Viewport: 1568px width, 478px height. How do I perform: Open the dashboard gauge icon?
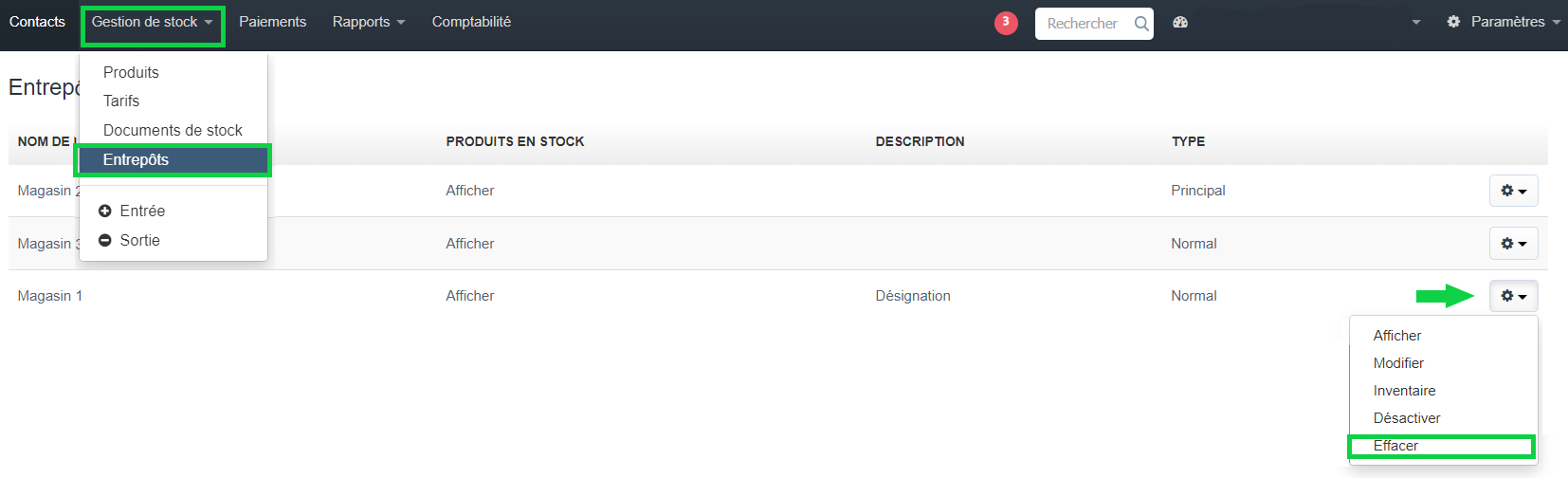(1180, 23)
